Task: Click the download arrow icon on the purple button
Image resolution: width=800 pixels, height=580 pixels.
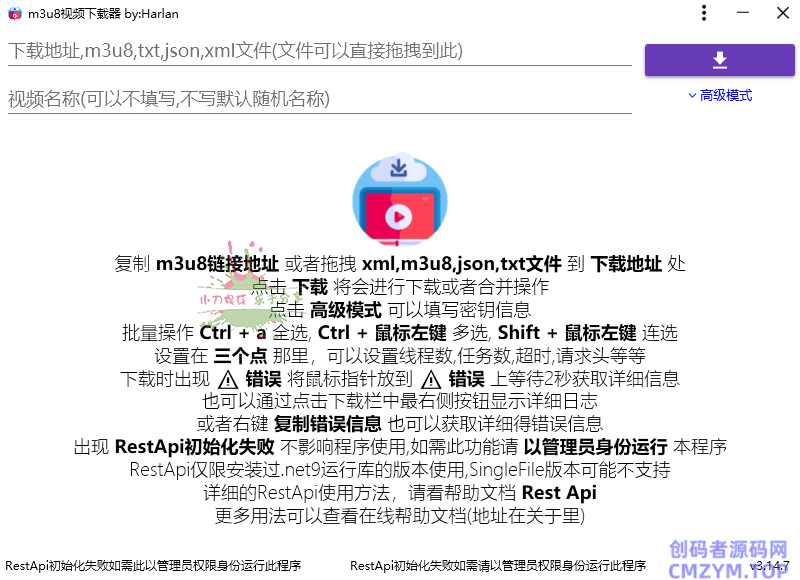Action: (719, 60)
